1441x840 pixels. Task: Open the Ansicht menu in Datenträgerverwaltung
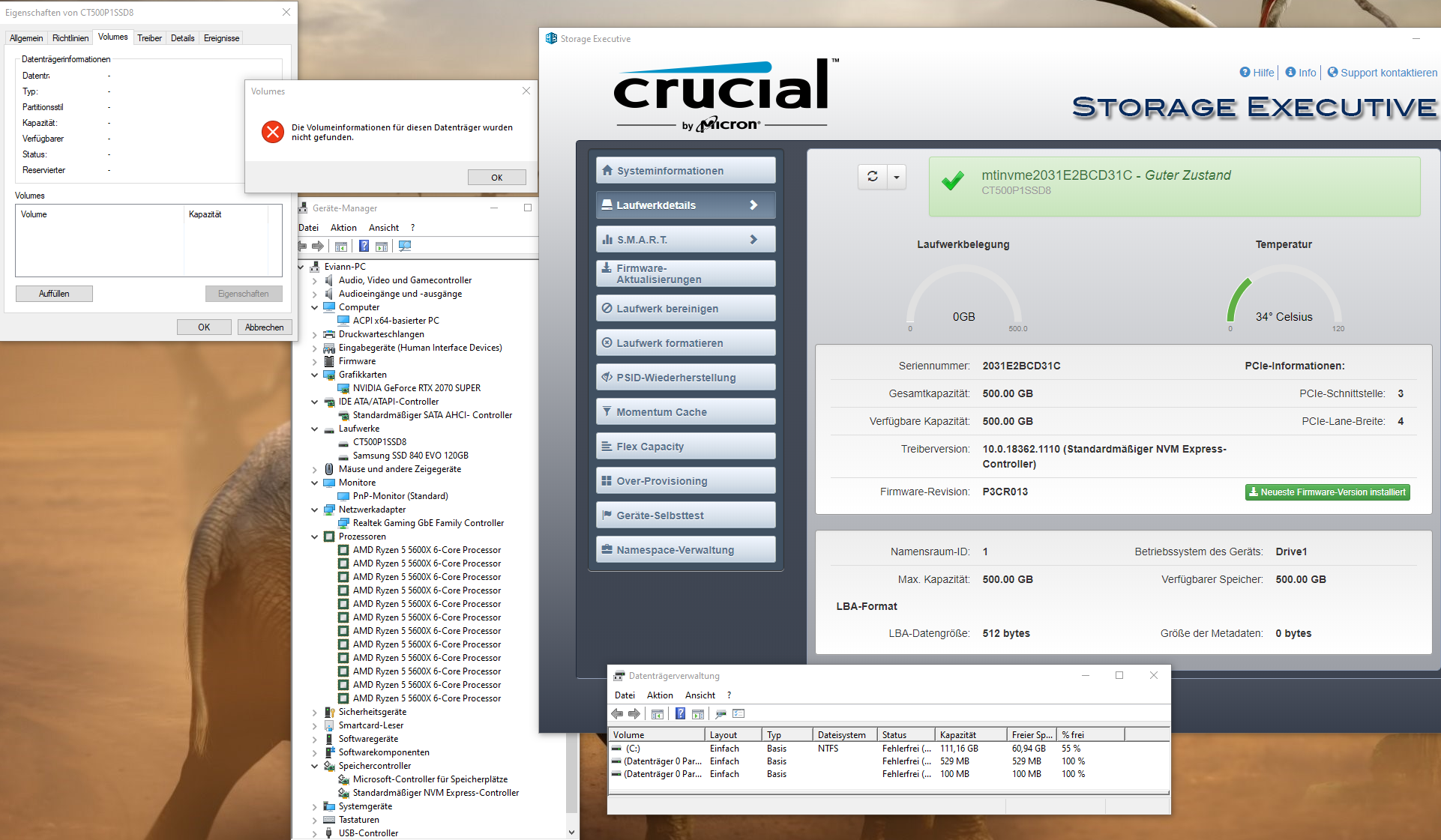[700, 695]
